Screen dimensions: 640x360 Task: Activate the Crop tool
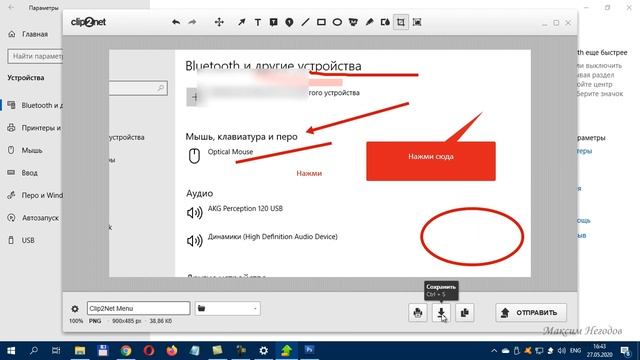pos(401,22)
